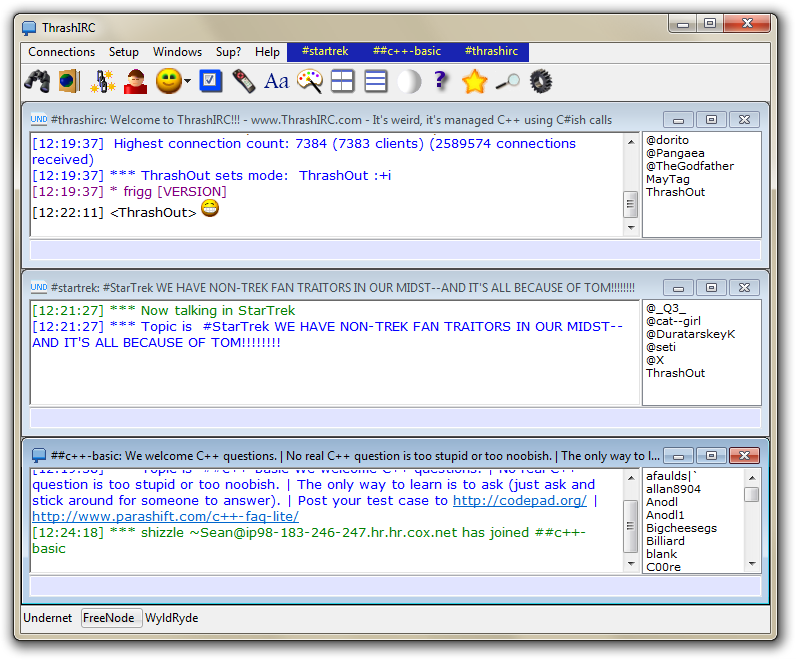Select user @cat--girl in #startrek list
This screenshot has height=661, width=797.
pos(673,321)
